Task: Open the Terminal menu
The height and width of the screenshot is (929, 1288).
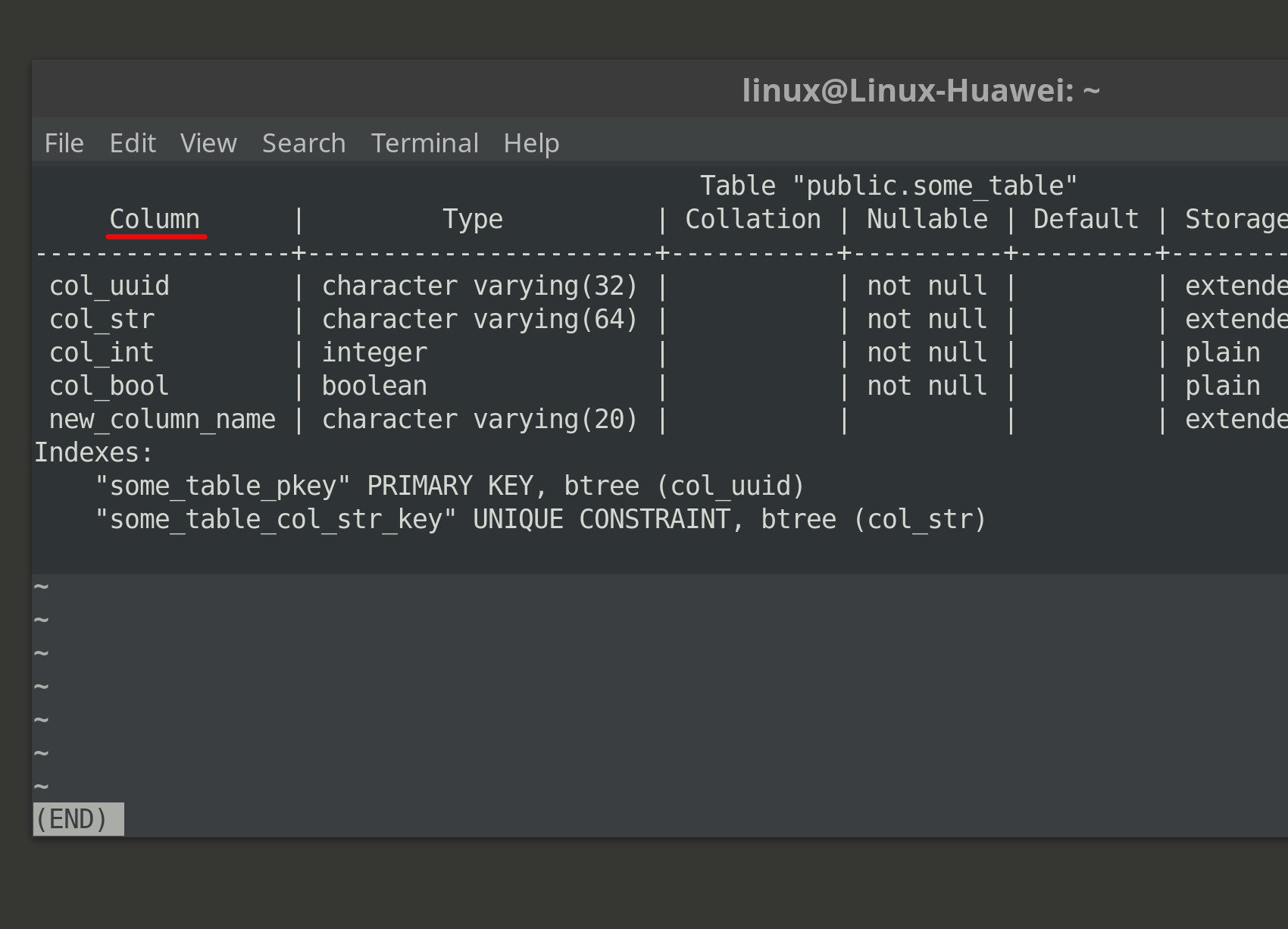Action: pyautogui.click(x=425, y=143)
